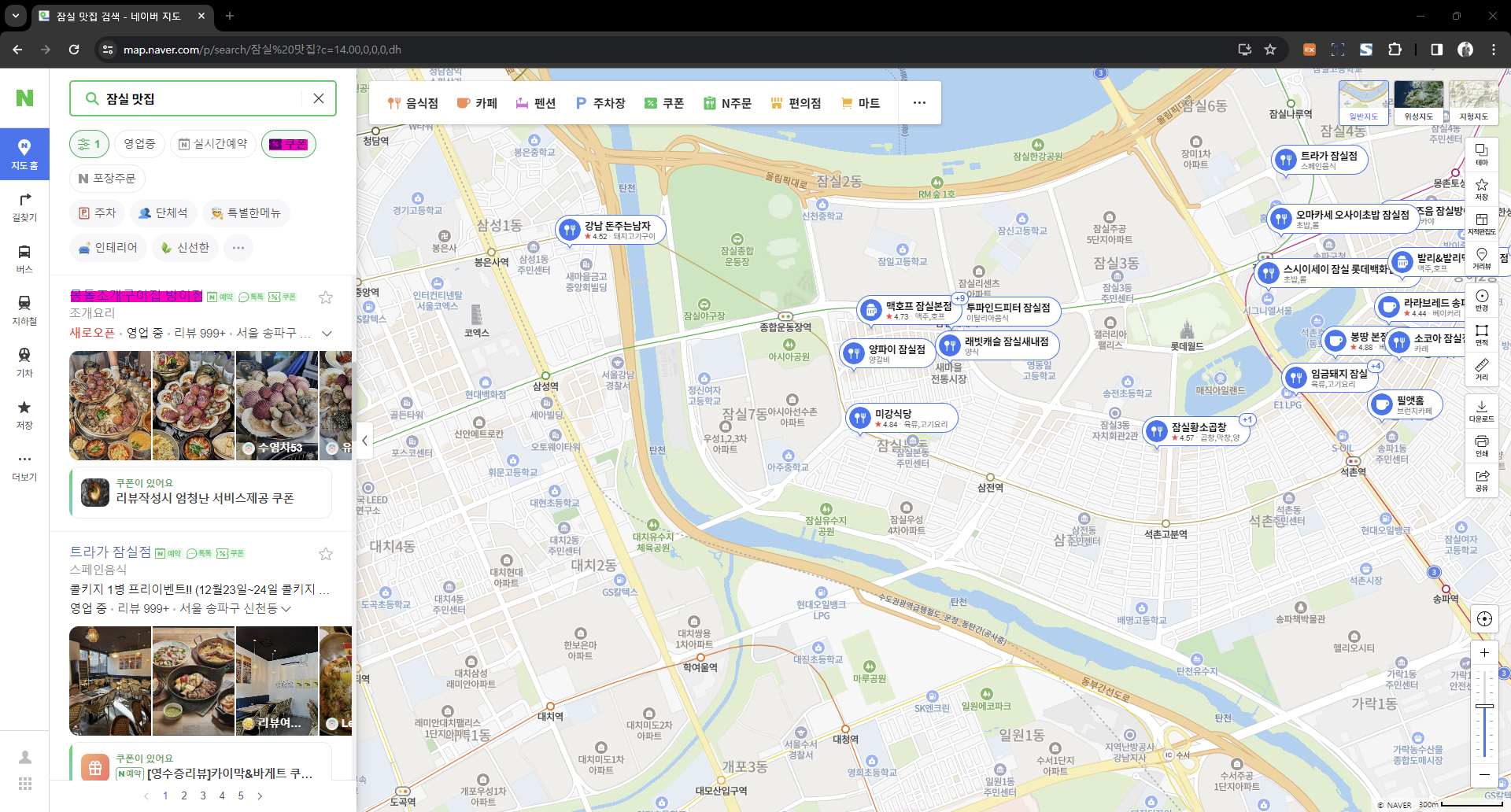Click the 잠실 맛집 search input field
The width and height of the screenshot is (1511, 812).
click(x=201, y=98)
